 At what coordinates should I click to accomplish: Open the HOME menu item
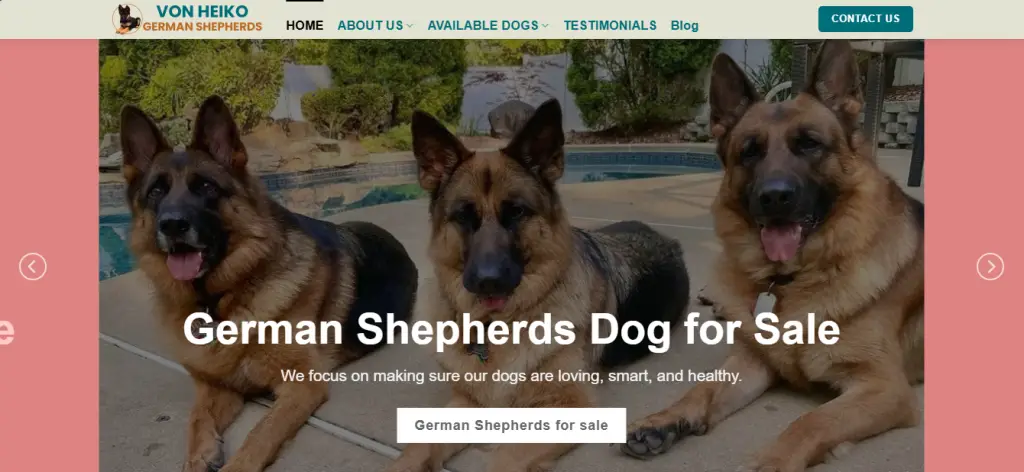pos(304,25)
